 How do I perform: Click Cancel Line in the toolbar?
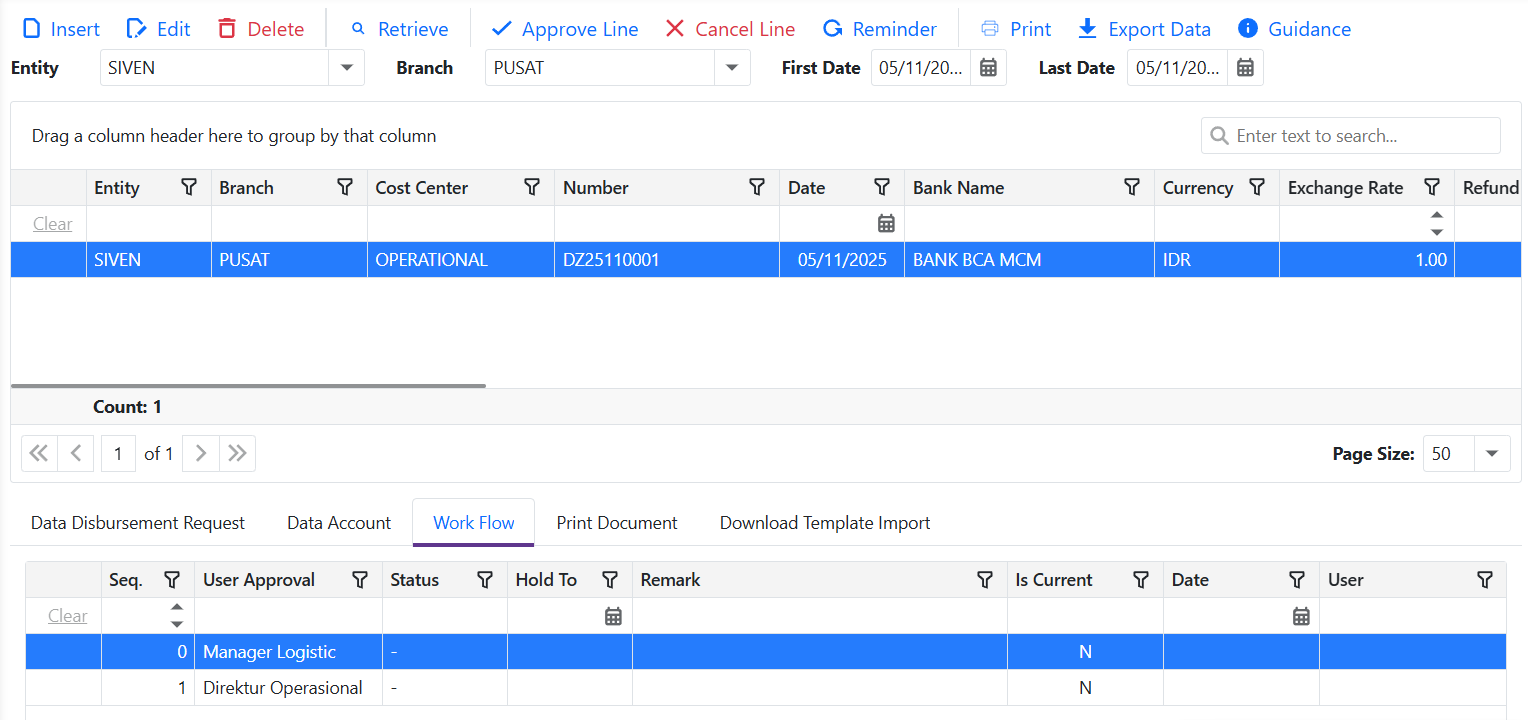coord(730,29)
